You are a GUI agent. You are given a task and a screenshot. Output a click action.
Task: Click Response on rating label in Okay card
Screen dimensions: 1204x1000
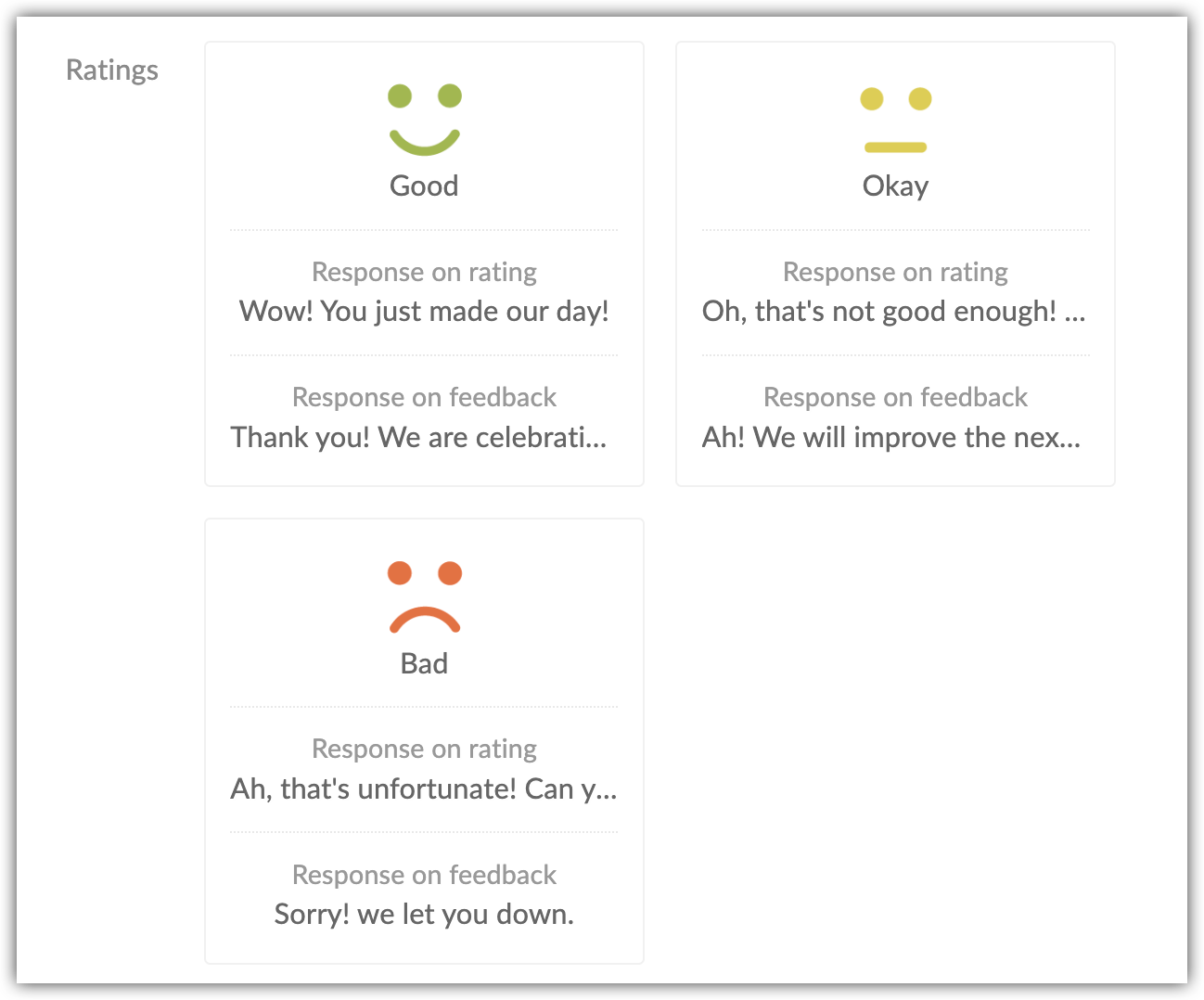(895, 272)
